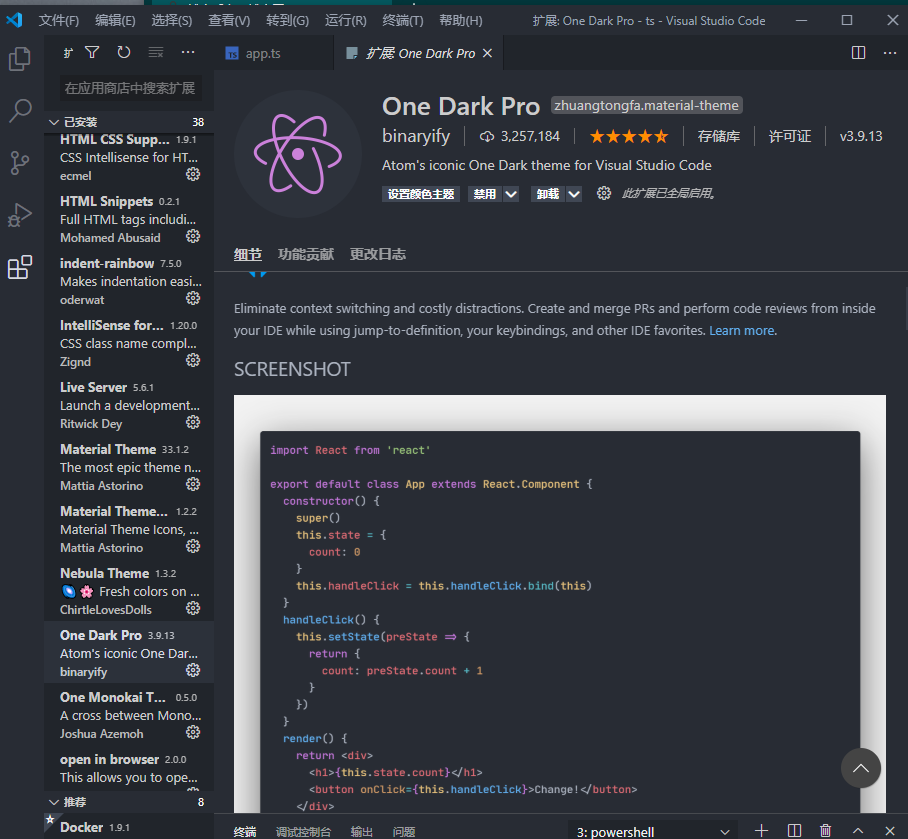This screenshot has width=908, height=839.
Task: Open the 转到(G) menu
Action: pos(287,21)
